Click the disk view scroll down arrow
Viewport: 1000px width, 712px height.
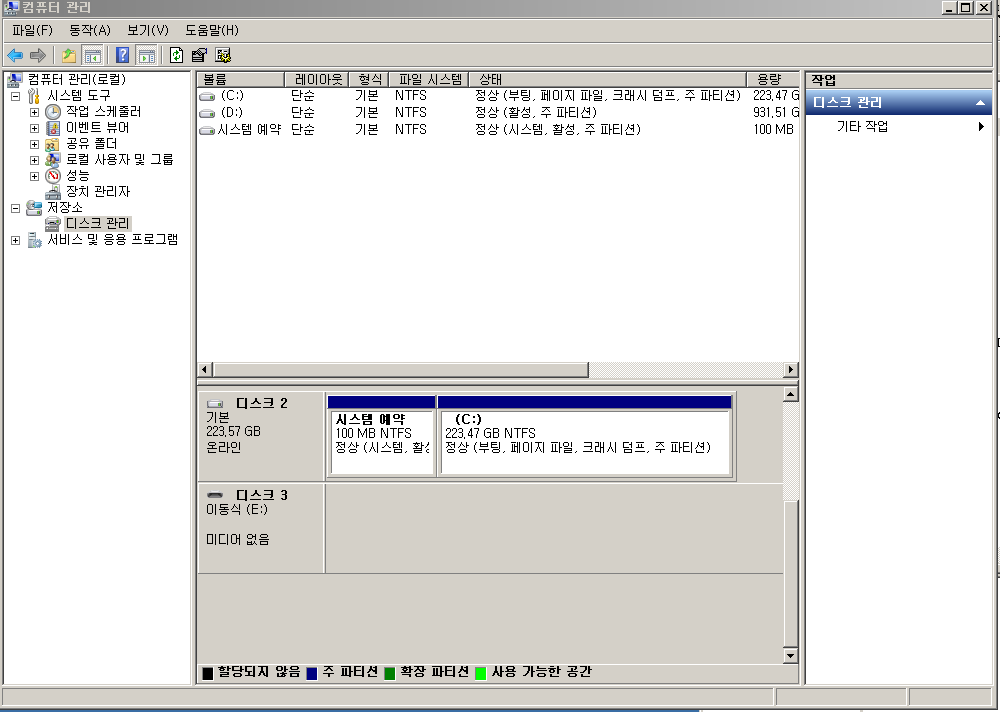[x=790, y=655]
